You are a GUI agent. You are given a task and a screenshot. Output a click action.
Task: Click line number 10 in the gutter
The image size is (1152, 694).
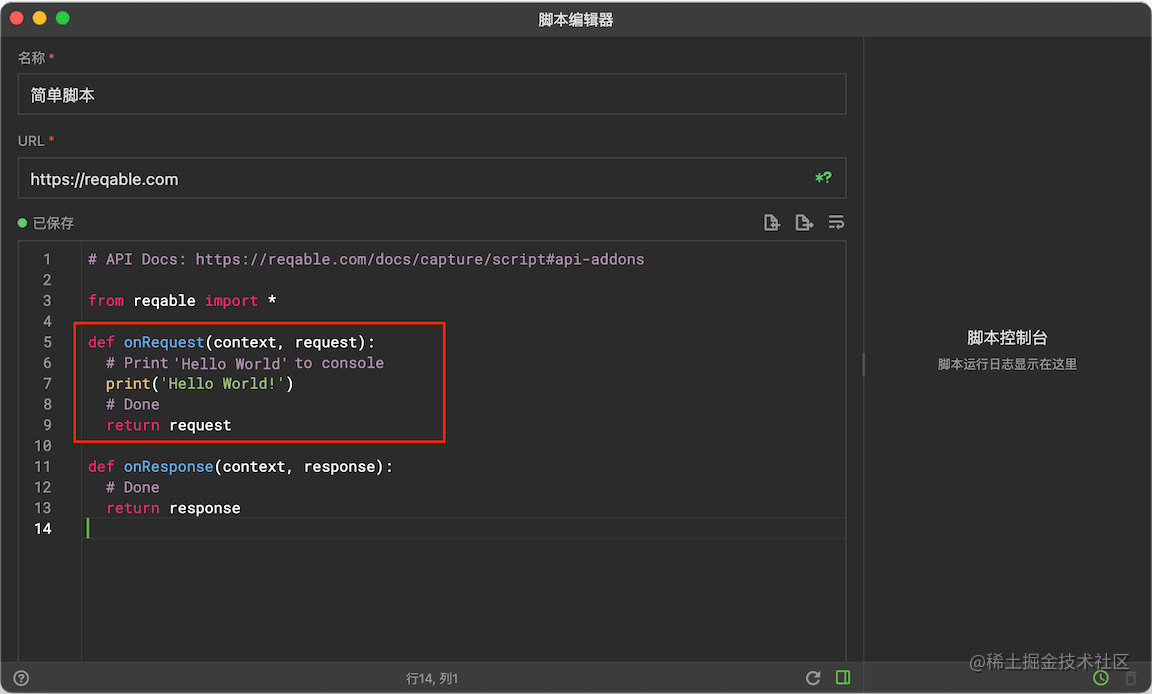(43, 446)
